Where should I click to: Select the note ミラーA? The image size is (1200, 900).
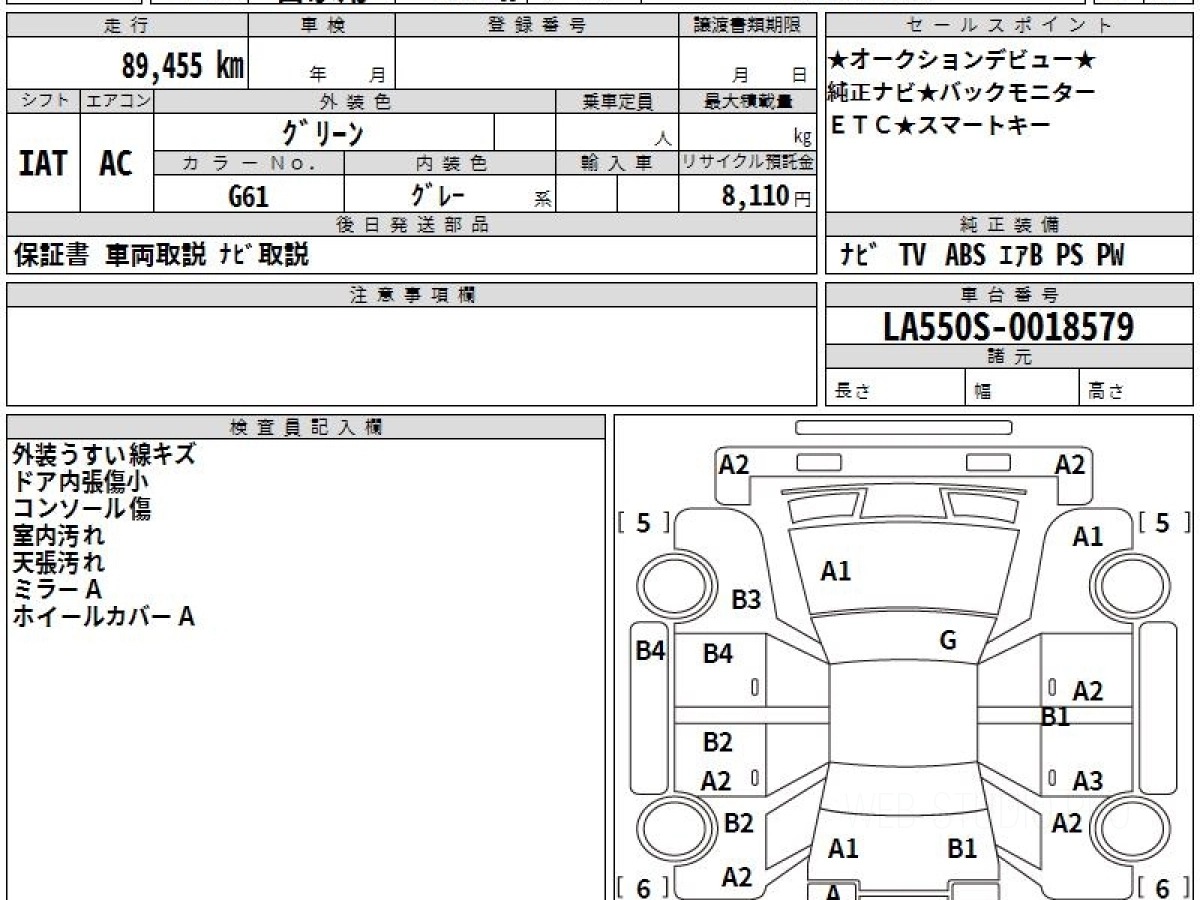[x=57, y=589]
